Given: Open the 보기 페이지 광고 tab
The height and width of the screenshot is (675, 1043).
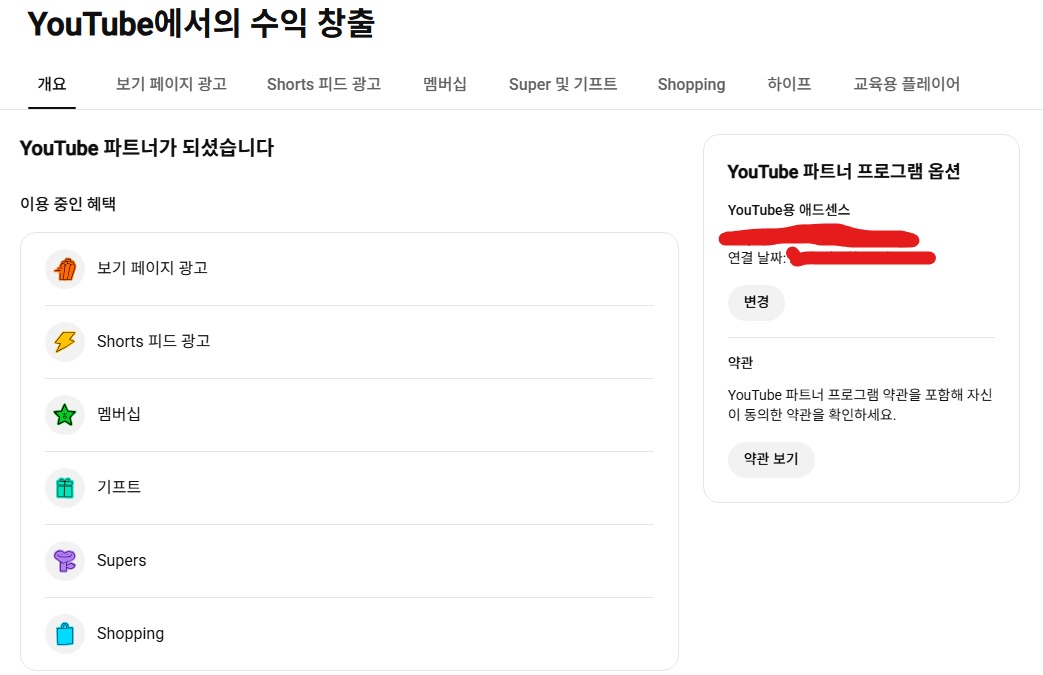Looking at the screenshot, I should (x=172, y=84).
